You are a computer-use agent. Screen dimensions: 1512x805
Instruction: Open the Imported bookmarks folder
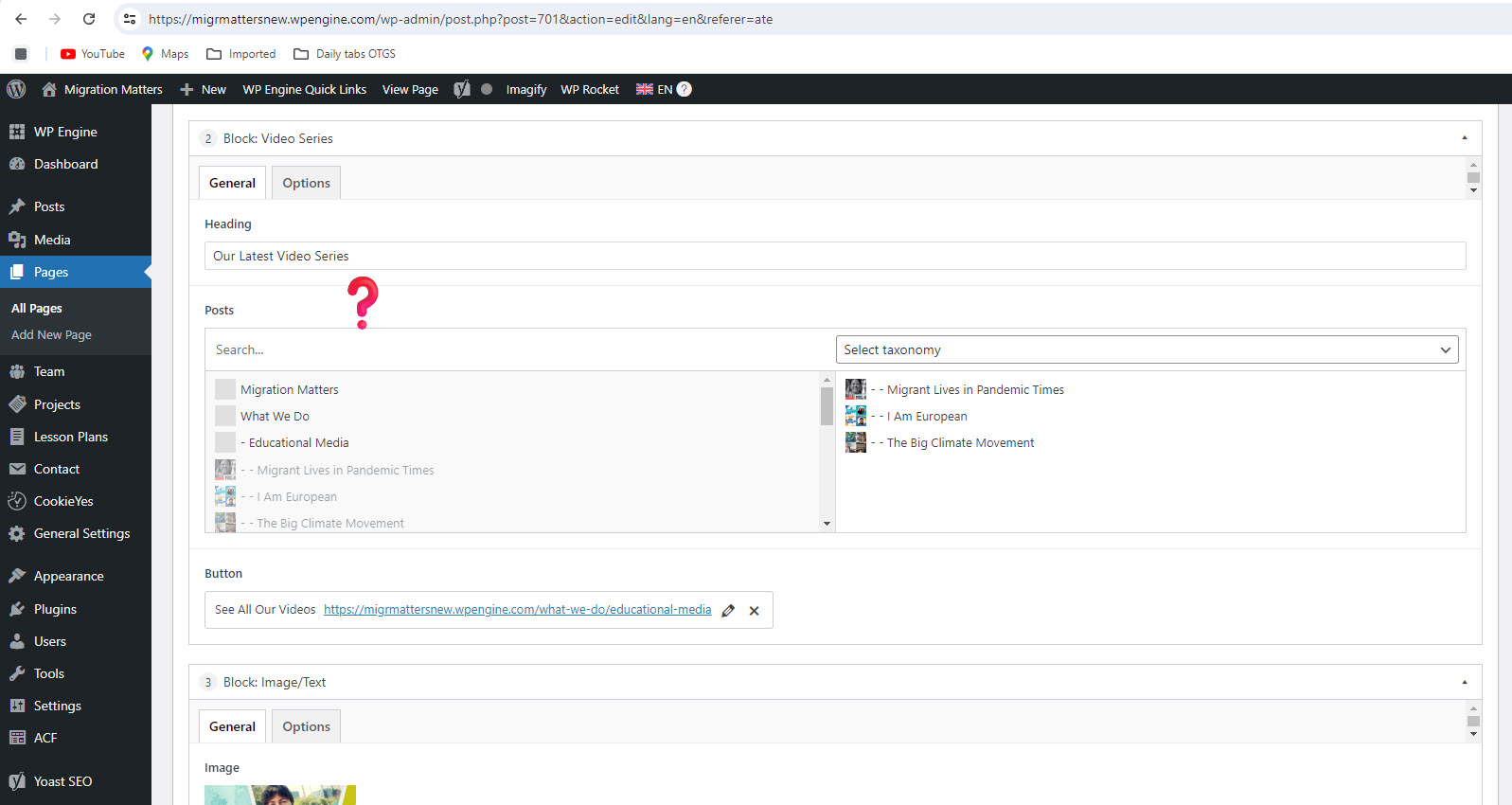[241, 54]
